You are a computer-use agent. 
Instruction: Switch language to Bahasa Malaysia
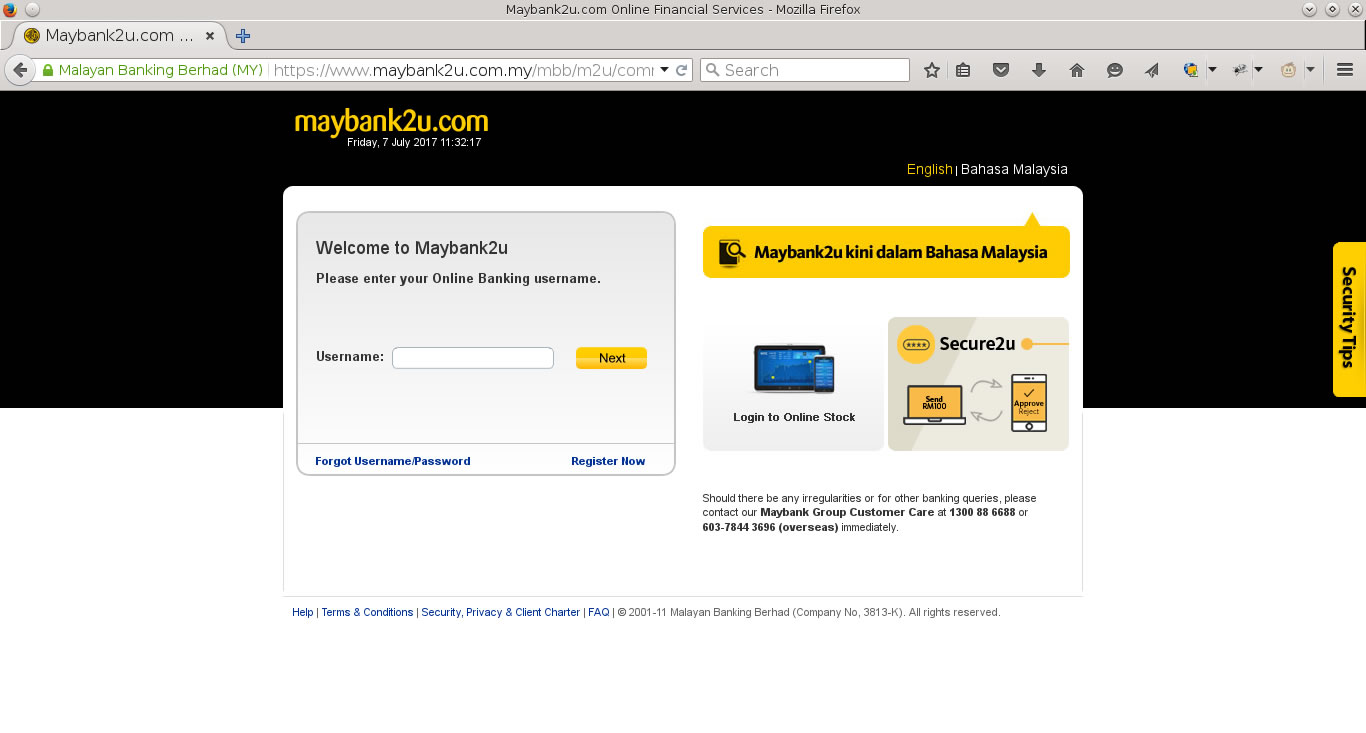tap(1014, 169)
